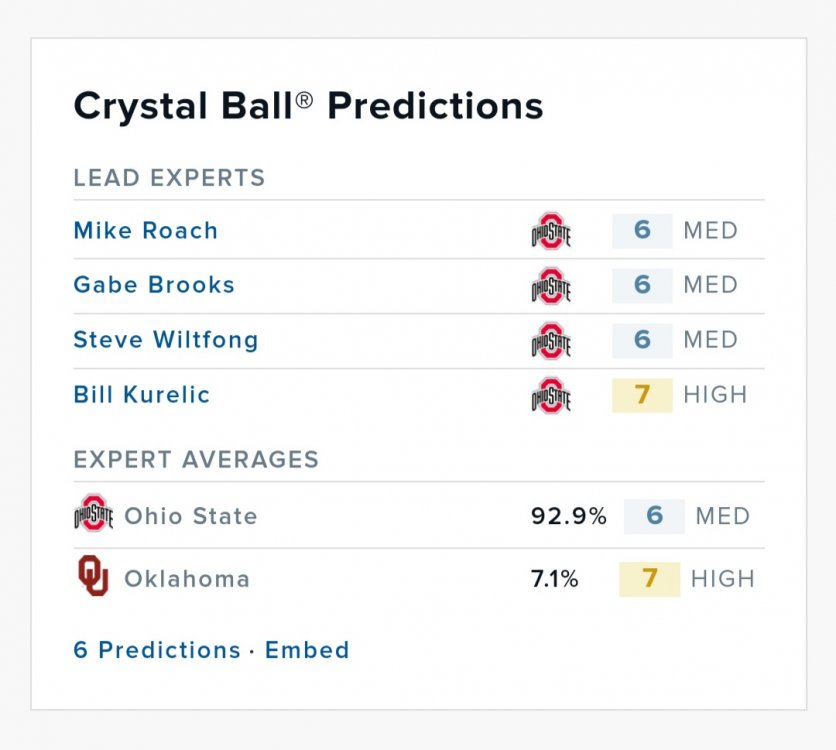Click Gabe Brooks' confidence score 6

(x=642, y=285)
